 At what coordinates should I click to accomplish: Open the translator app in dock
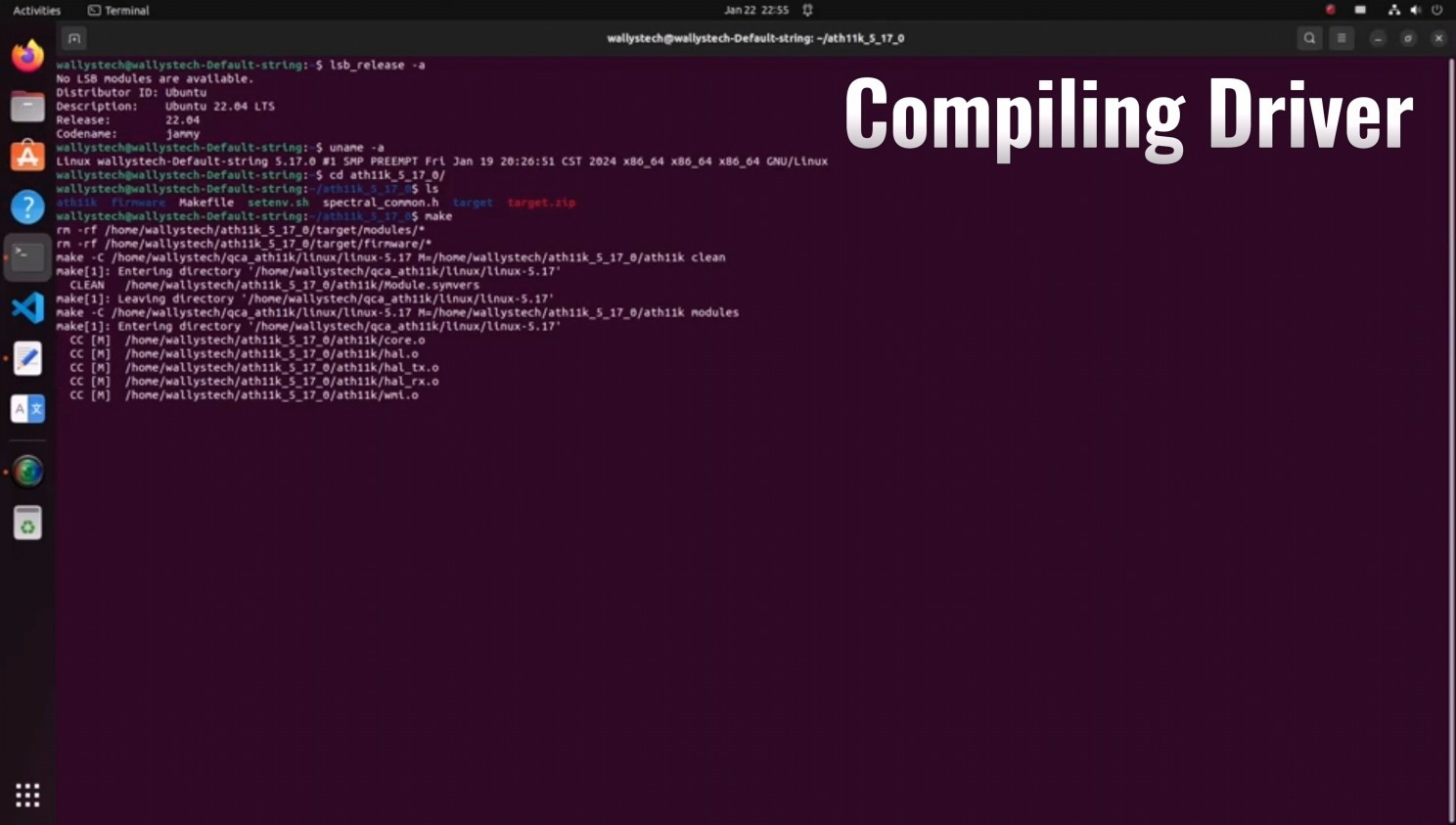click(x=27, y=409)
